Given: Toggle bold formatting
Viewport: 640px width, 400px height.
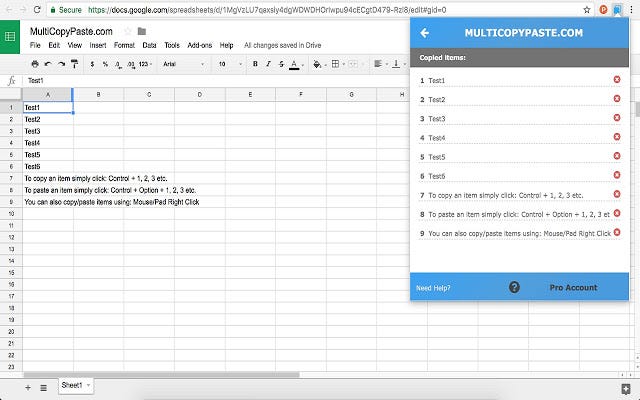Looking at the screenshot, I should point(255,64).
